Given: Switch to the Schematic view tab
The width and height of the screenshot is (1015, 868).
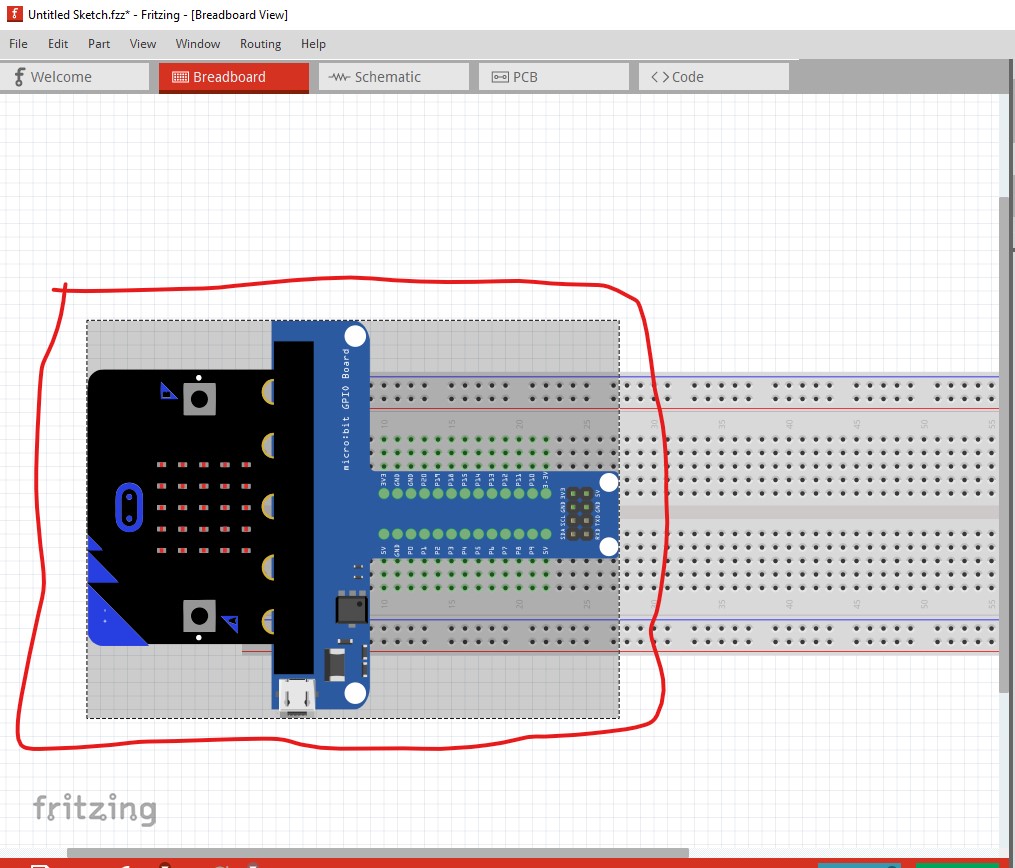Looking at the screenshot, I should click(x=394, y=77).
